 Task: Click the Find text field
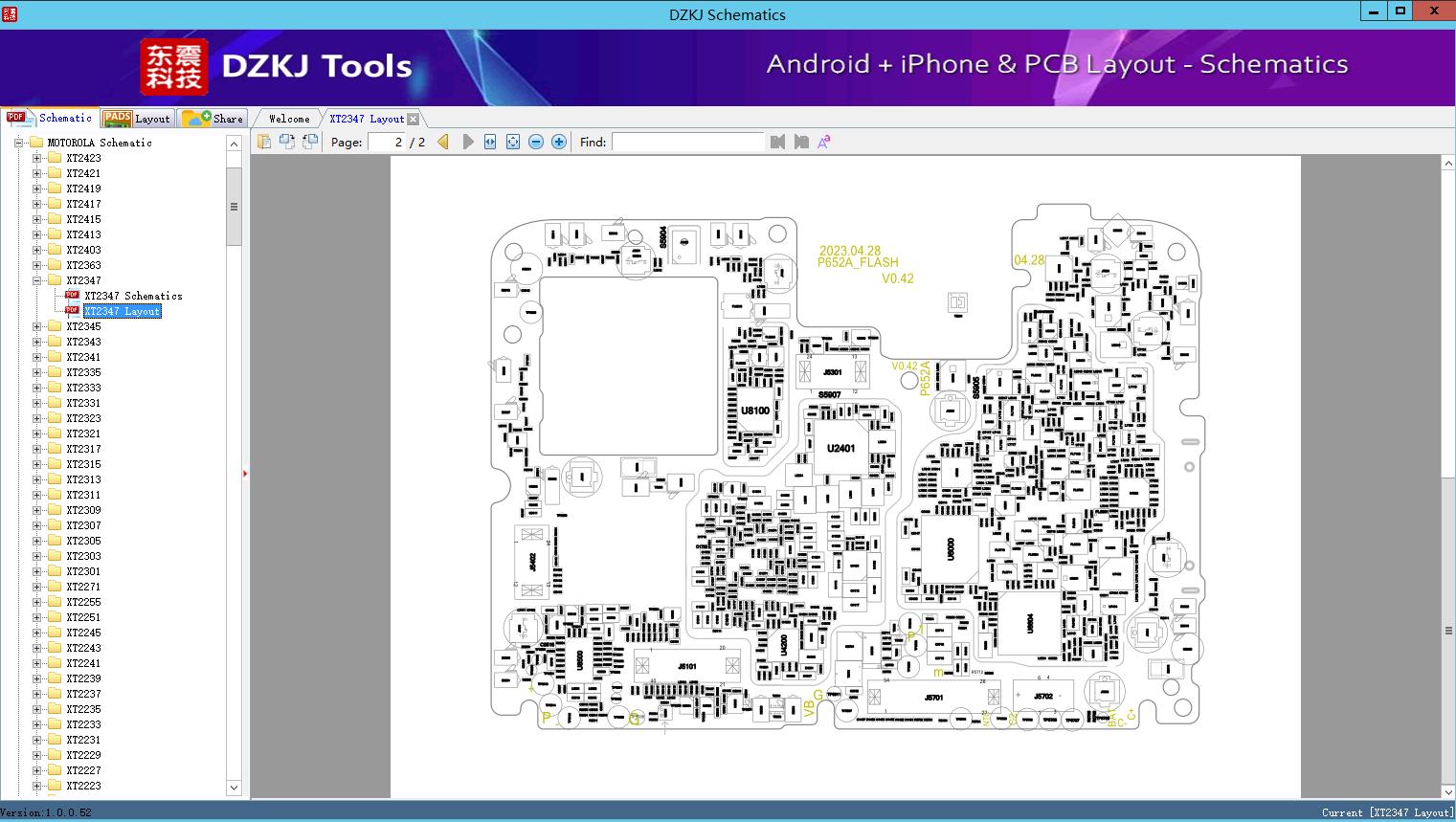coord(688,142)
